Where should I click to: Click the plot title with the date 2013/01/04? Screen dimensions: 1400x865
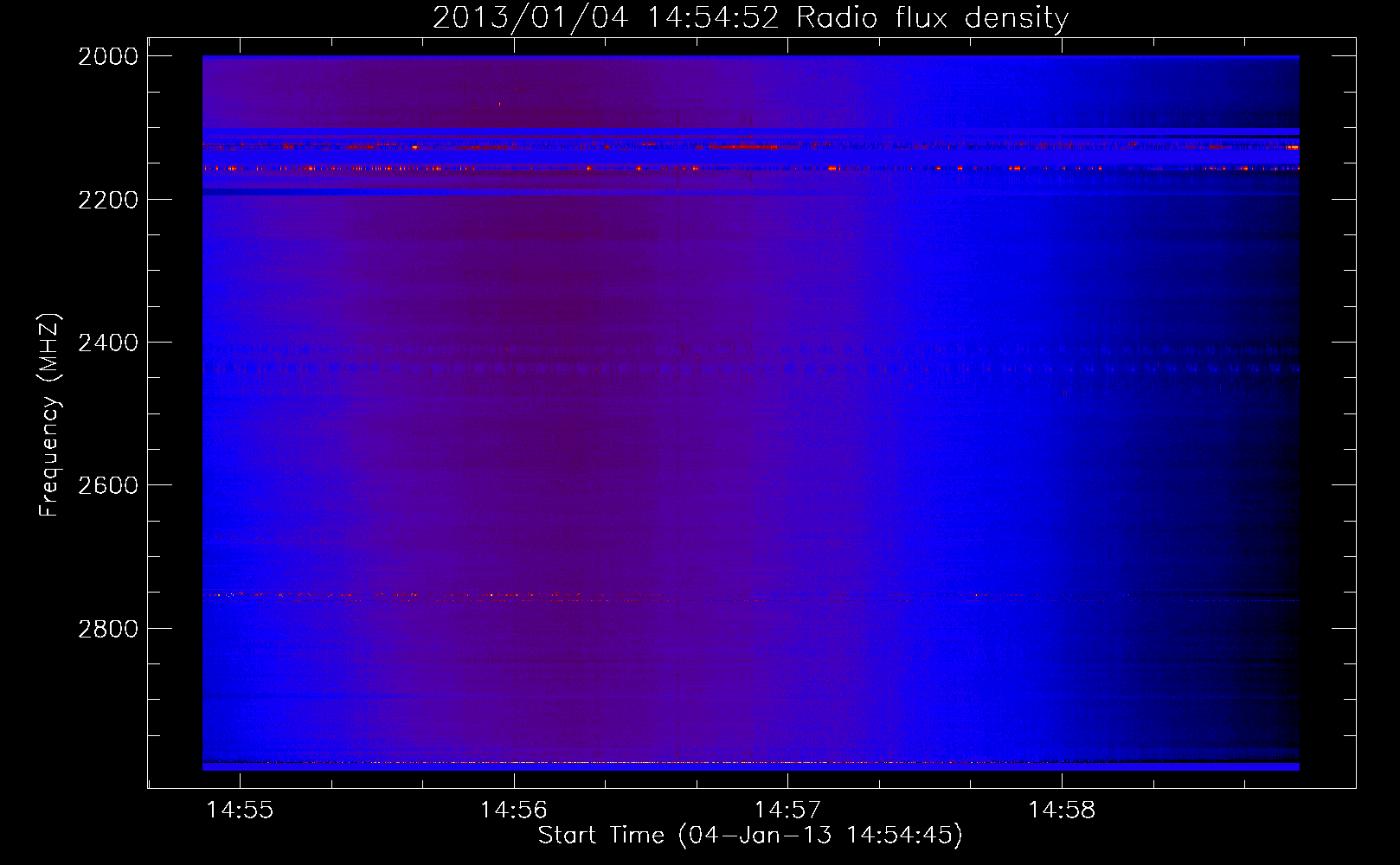coord(750,17)
